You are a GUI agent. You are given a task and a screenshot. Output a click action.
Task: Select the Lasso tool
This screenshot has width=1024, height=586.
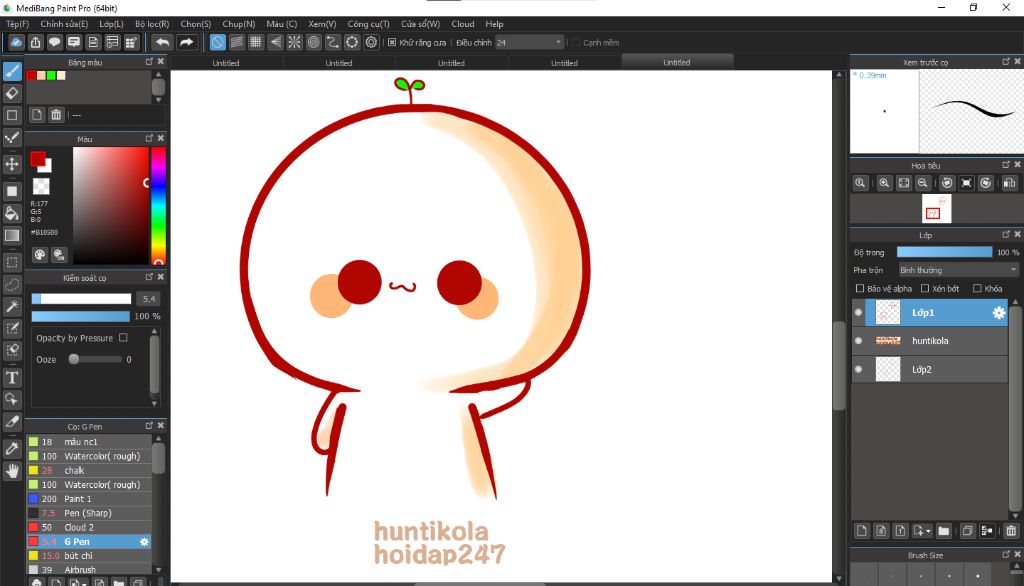12,285
